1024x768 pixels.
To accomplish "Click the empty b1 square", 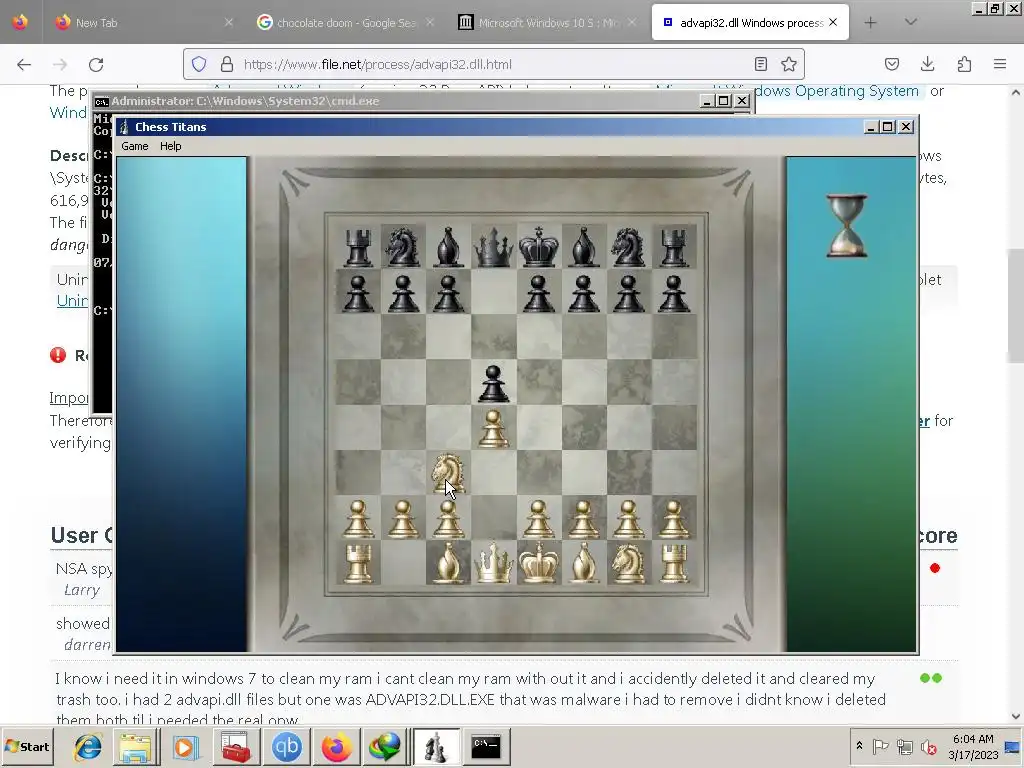I will (403, 563).
